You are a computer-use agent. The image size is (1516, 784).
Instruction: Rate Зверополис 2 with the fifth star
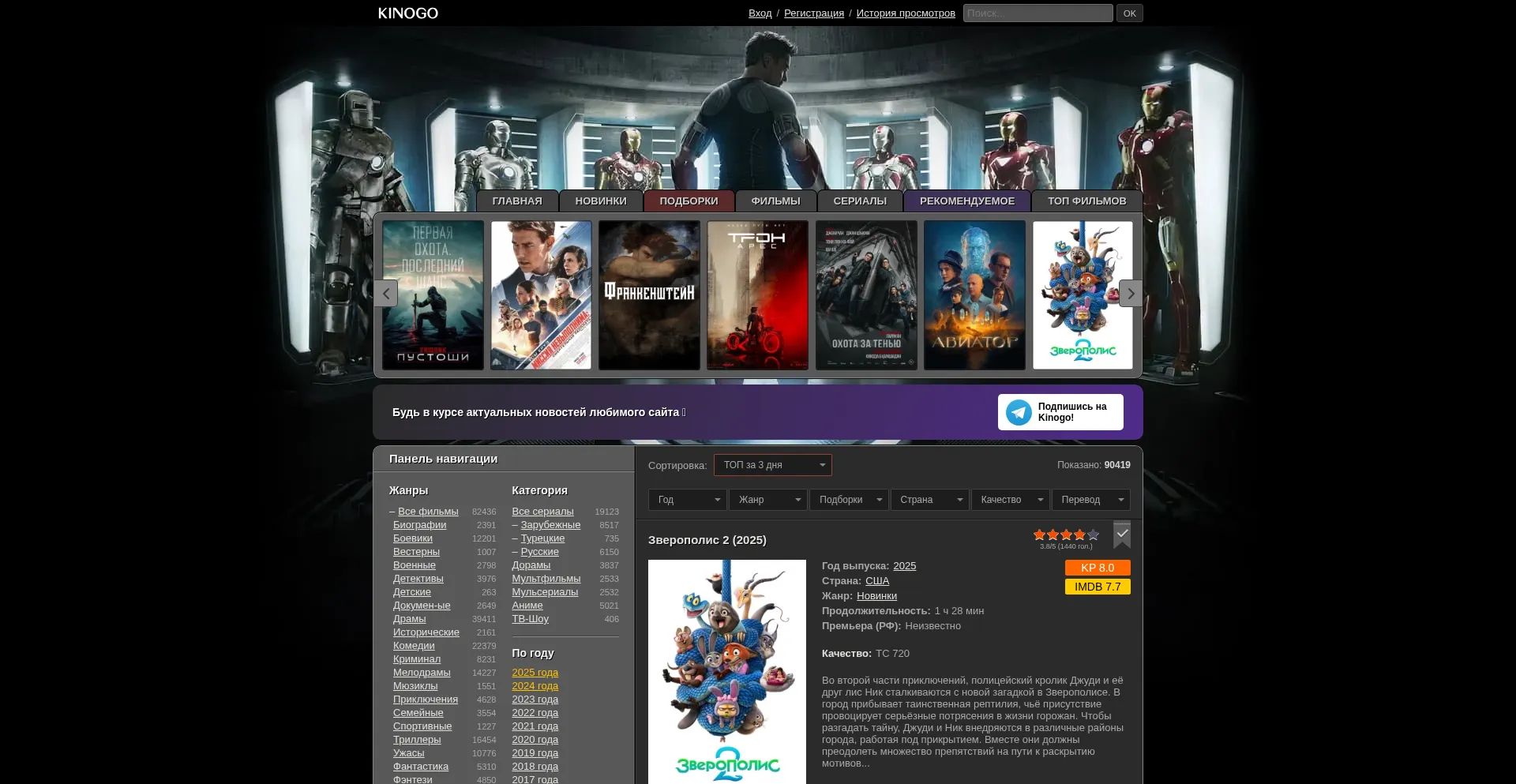(1093, 535)
